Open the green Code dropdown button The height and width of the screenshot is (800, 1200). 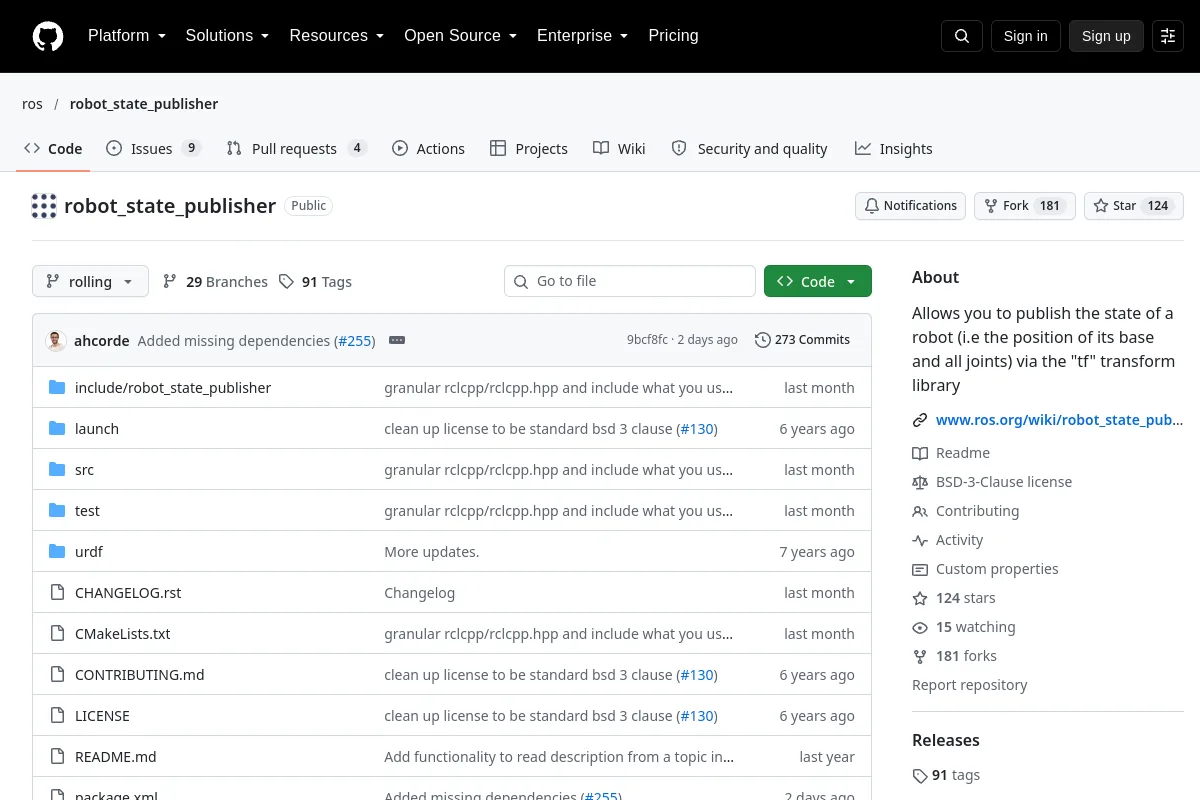[x=818, y=282]
